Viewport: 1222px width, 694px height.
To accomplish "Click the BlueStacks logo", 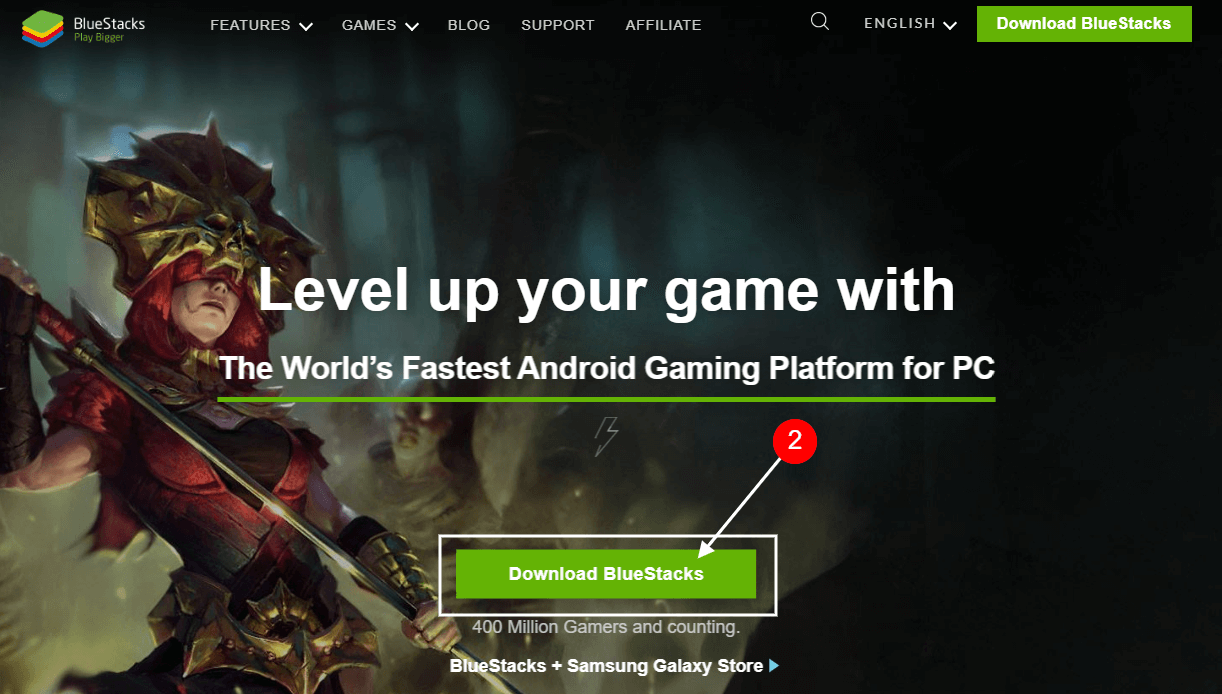I will [83, 29].
